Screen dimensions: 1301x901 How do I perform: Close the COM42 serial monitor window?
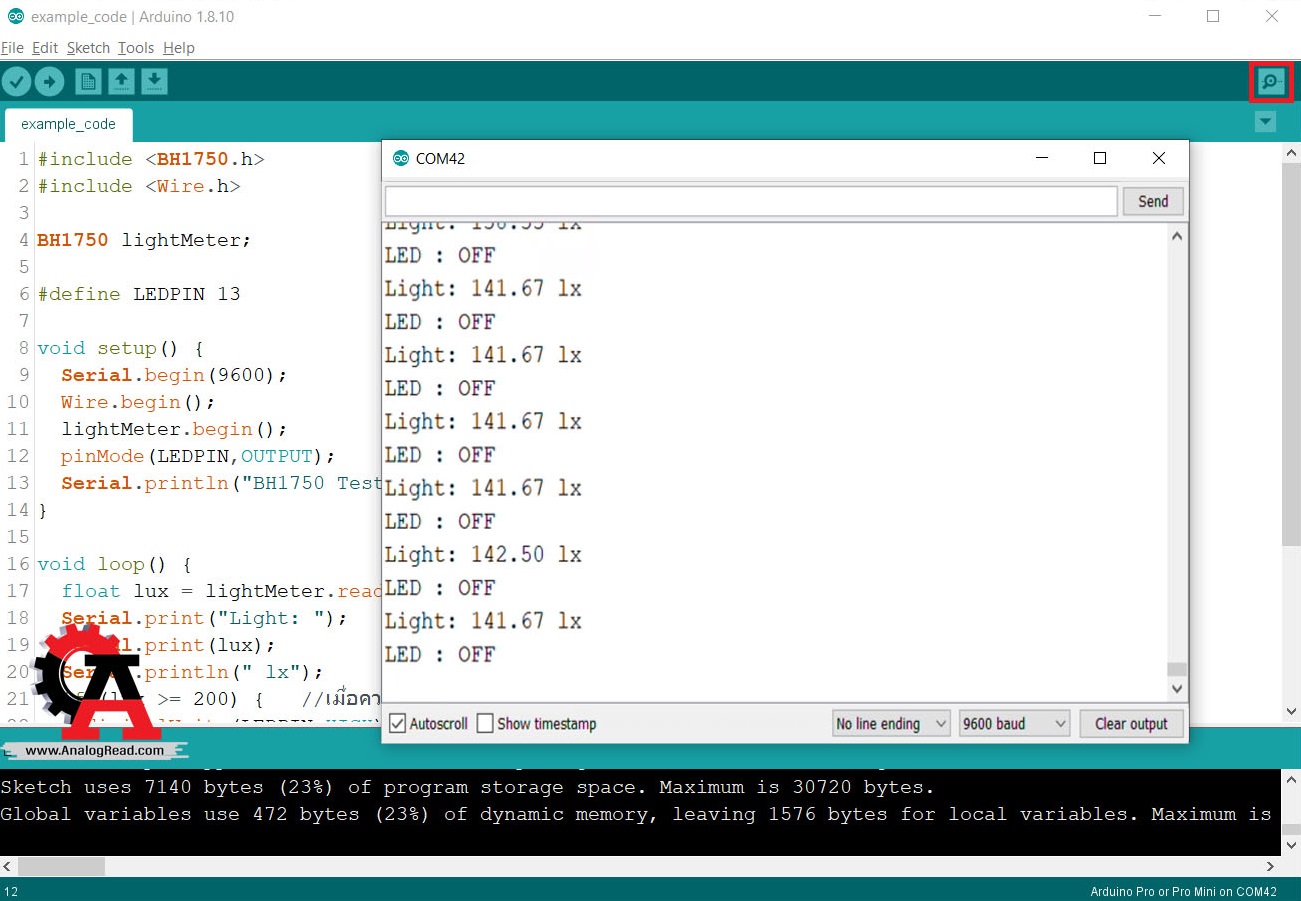coord(1159,158)
